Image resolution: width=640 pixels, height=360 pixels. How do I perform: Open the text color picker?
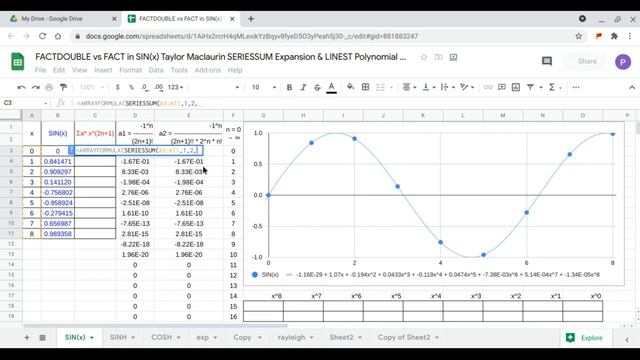[331, 87]
